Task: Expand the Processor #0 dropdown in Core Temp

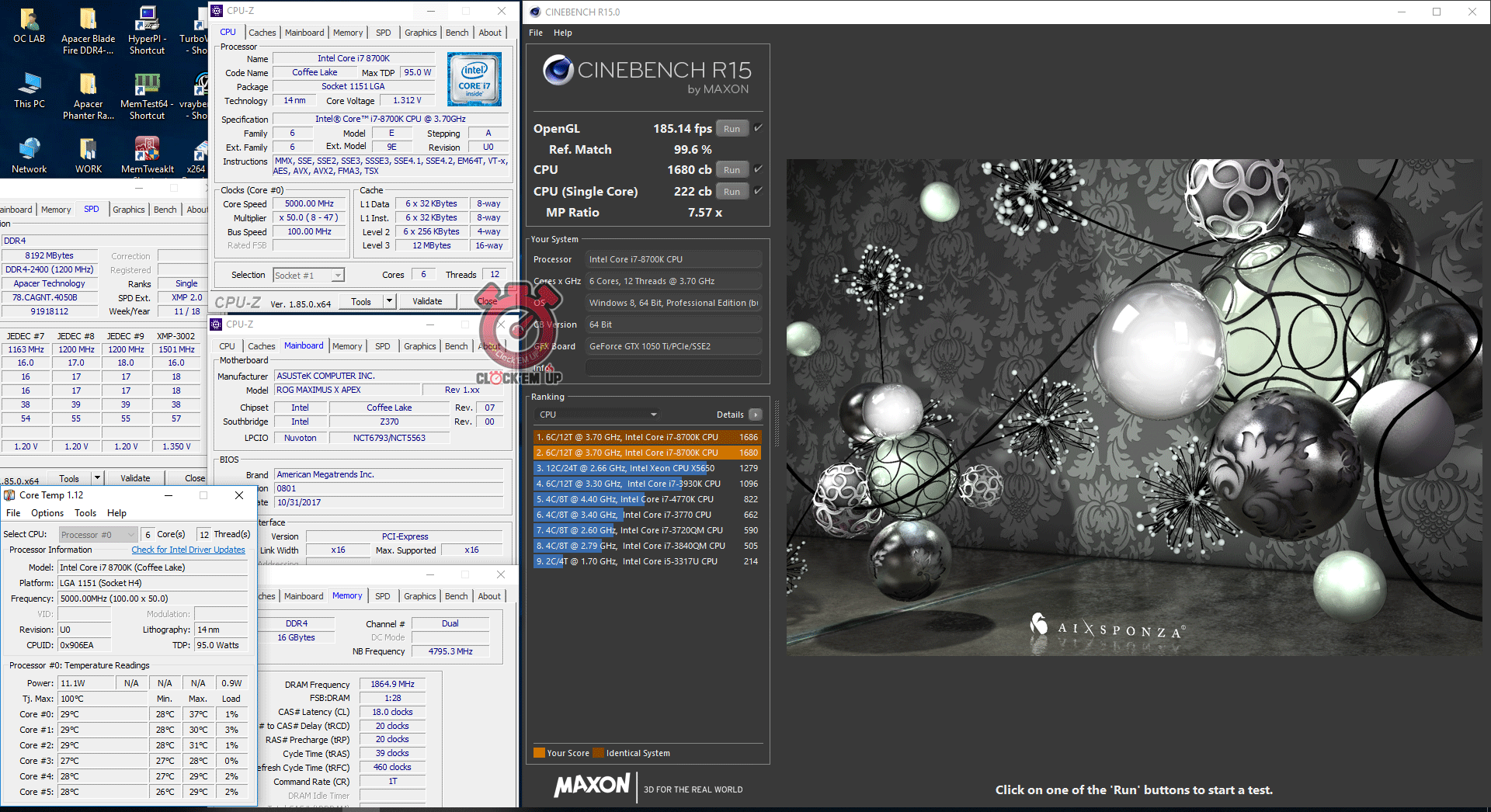Action: [x=130, y=534]
